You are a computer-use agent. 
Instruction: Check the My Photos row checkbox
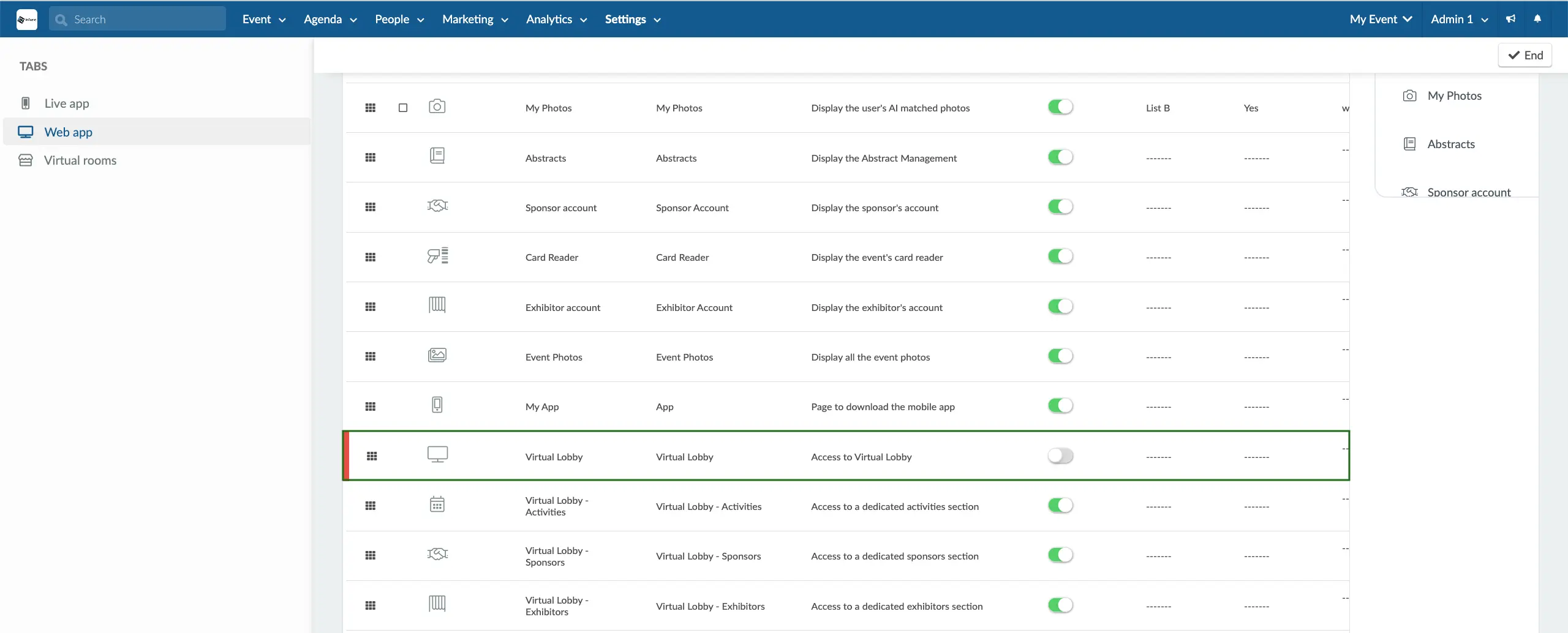point(403,108)
